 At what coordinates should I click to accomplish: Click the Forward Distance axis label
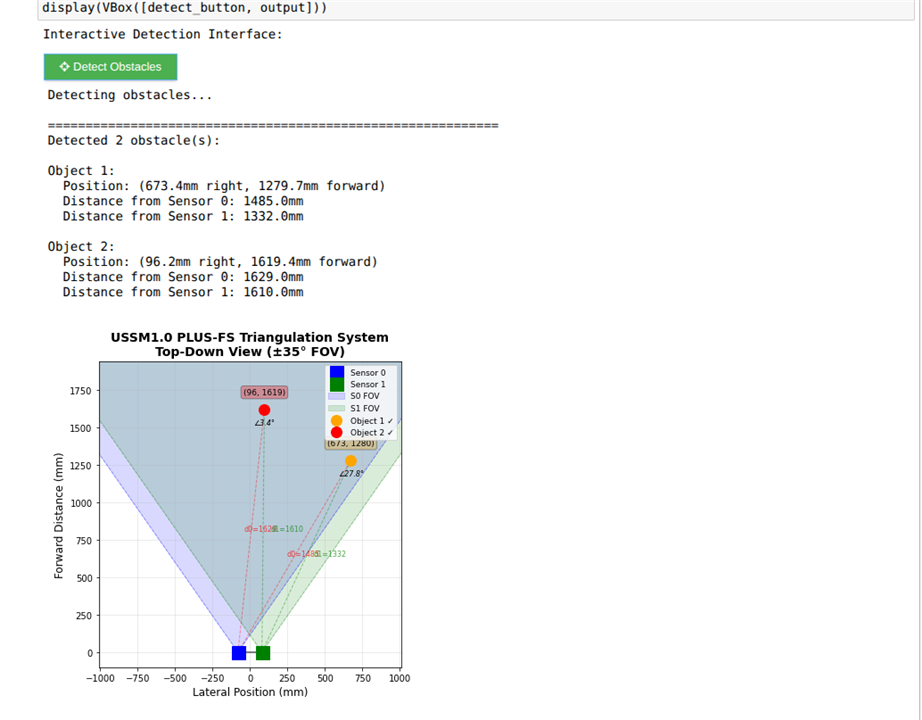coord(60,515)
